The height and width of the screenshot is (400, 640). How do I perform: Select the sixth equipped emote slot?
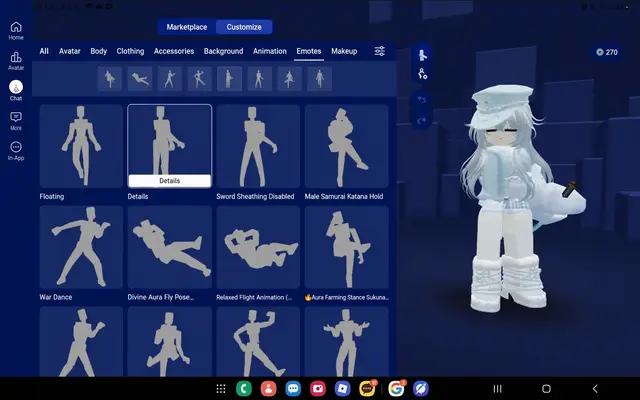pos(259,79)
